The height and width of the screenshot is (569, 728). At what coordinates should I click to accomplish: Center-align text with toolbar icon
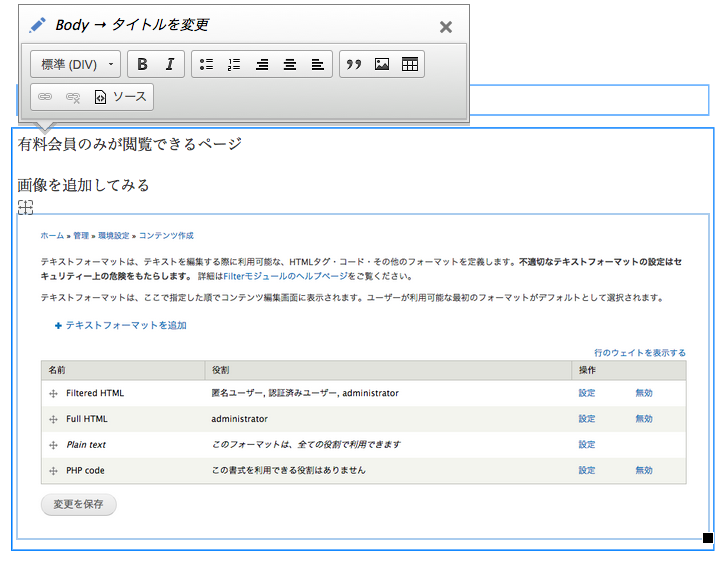click(x=290, y=64)
